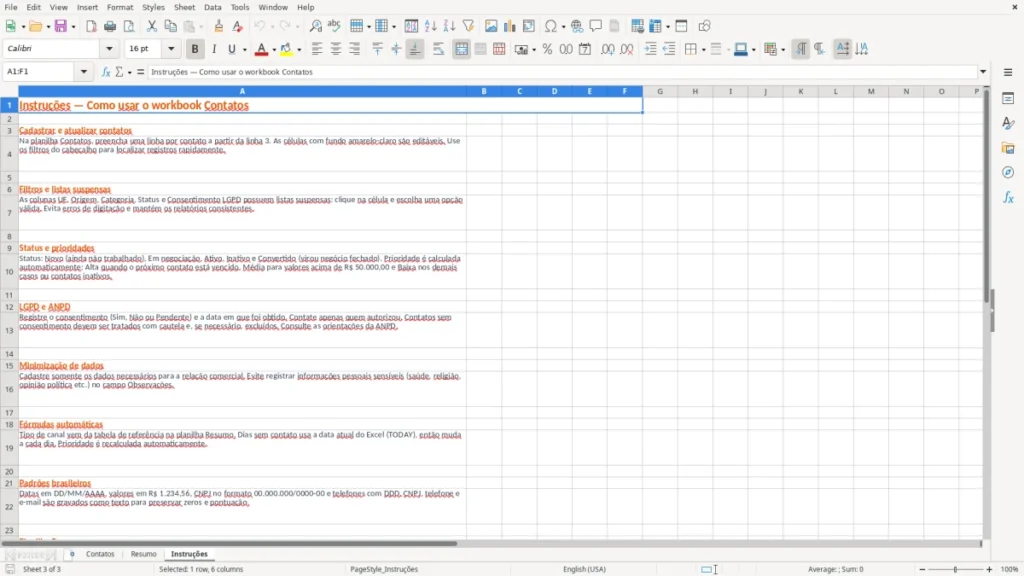
Task: Select row 10 header
Action: [9, 272]
